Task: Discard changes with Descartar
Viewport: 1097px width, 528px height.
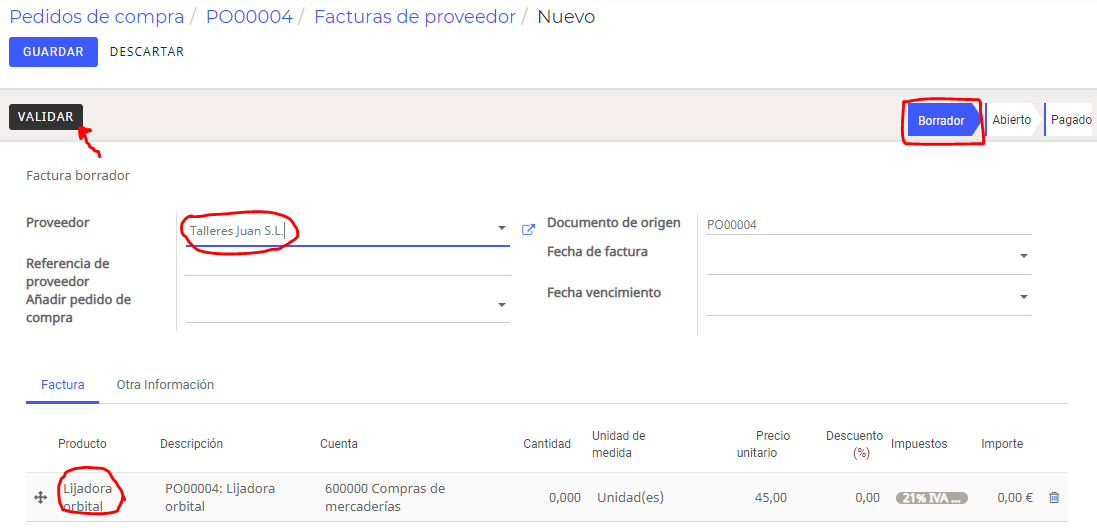Action: coord(147,52)
